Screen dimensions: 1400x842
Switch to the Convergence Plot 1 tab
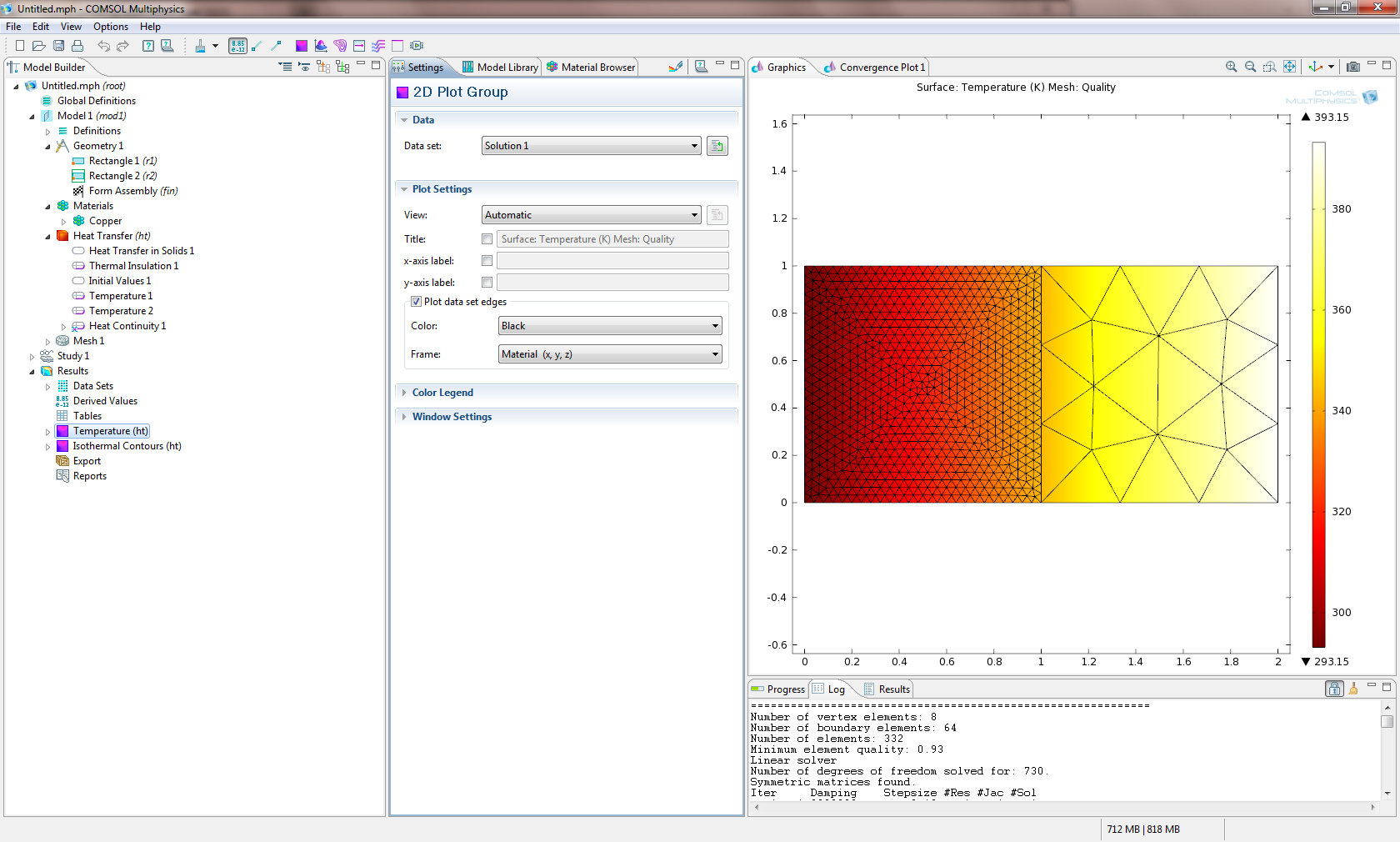coord(882,68)
